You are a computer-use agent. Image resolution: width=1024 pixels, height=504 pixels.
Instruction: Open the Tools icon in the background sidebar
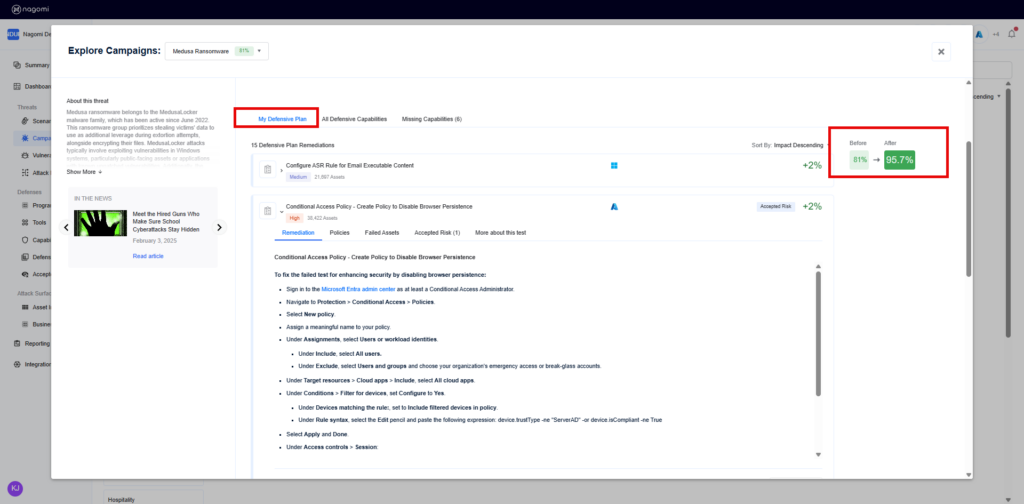click(x=25, y=223)
